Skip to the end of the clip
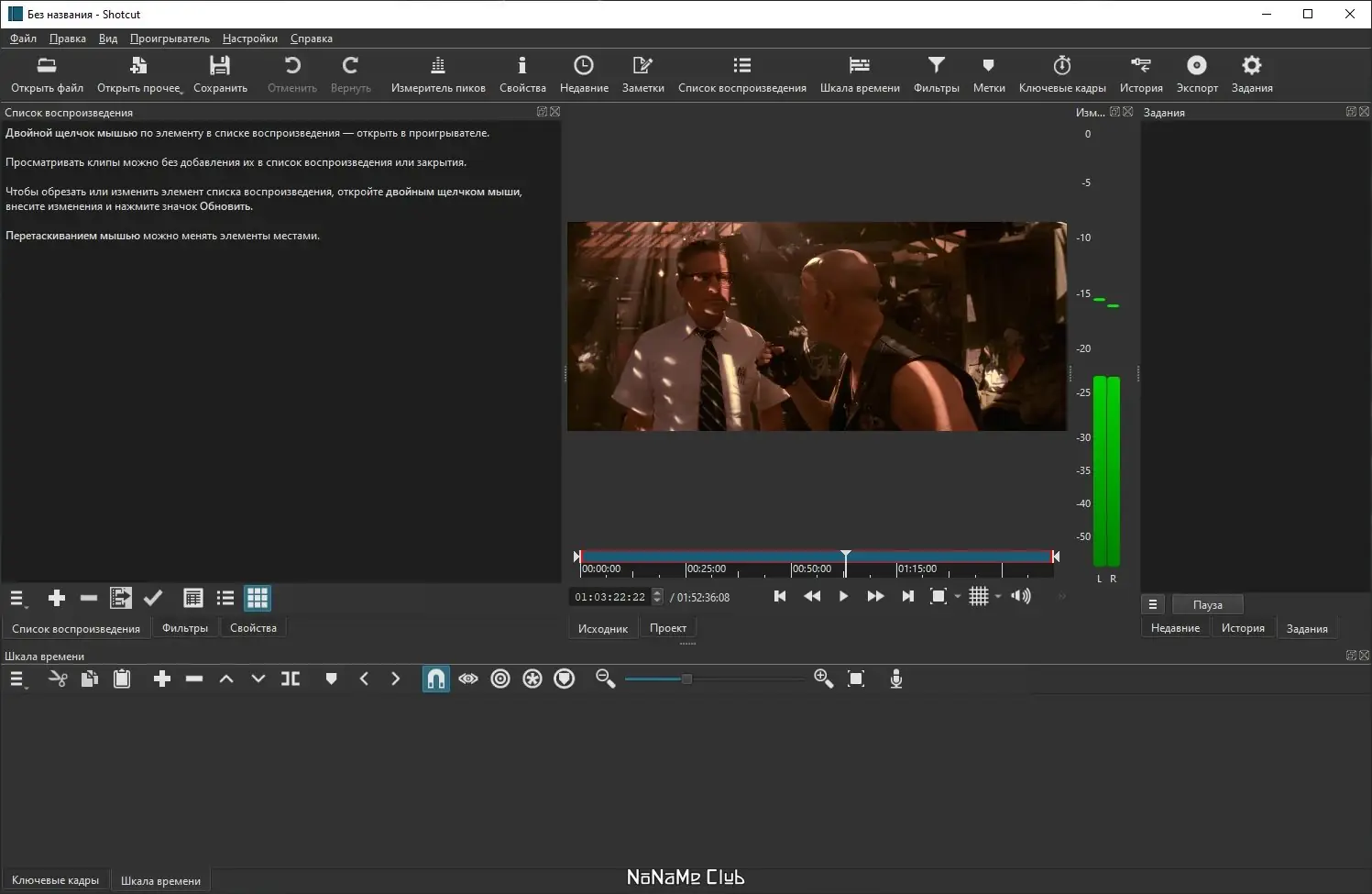 tap(907, 596)
